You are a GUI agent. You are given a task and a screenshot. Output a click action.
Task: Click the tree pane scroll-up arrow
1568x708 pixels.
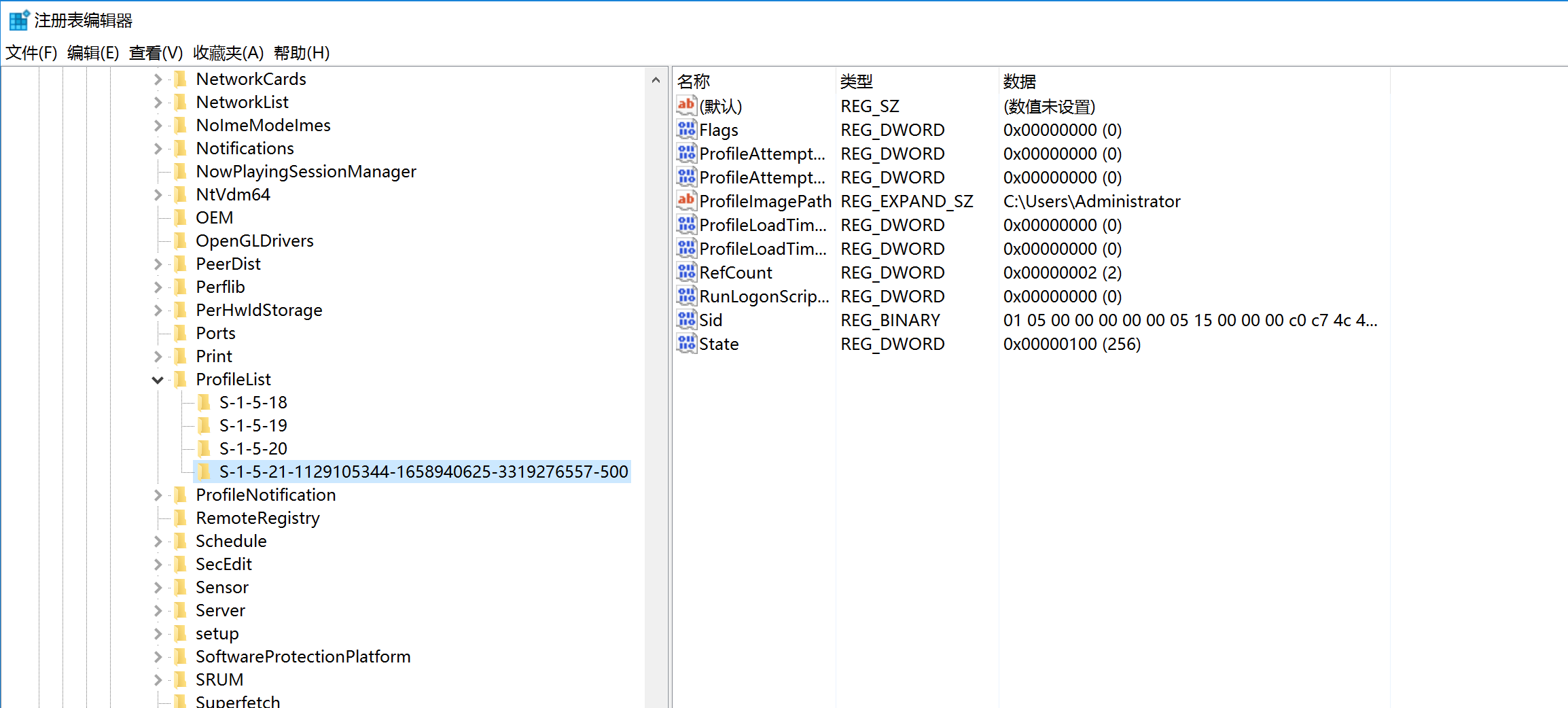[656, 80]
